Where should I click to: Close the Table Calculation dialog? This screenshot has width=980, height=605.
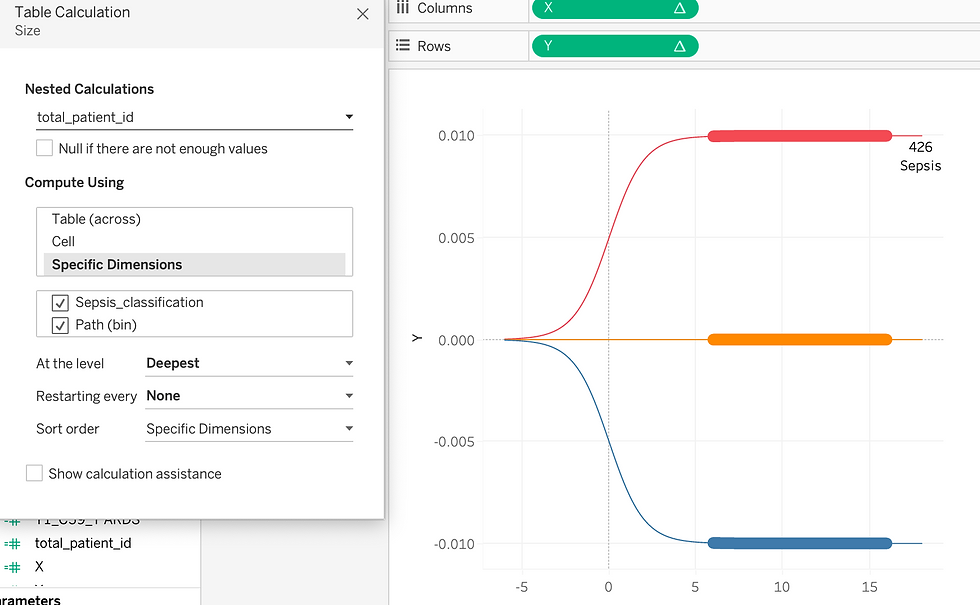tap(362, 14)
